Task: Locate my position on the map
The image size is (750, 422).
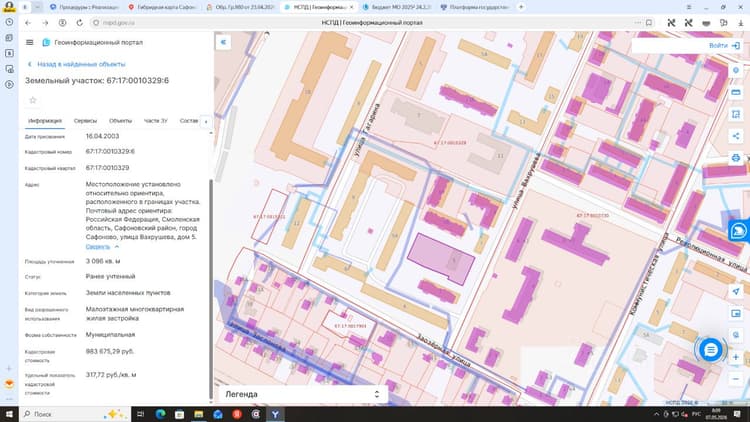Action: tap(736, 291)
